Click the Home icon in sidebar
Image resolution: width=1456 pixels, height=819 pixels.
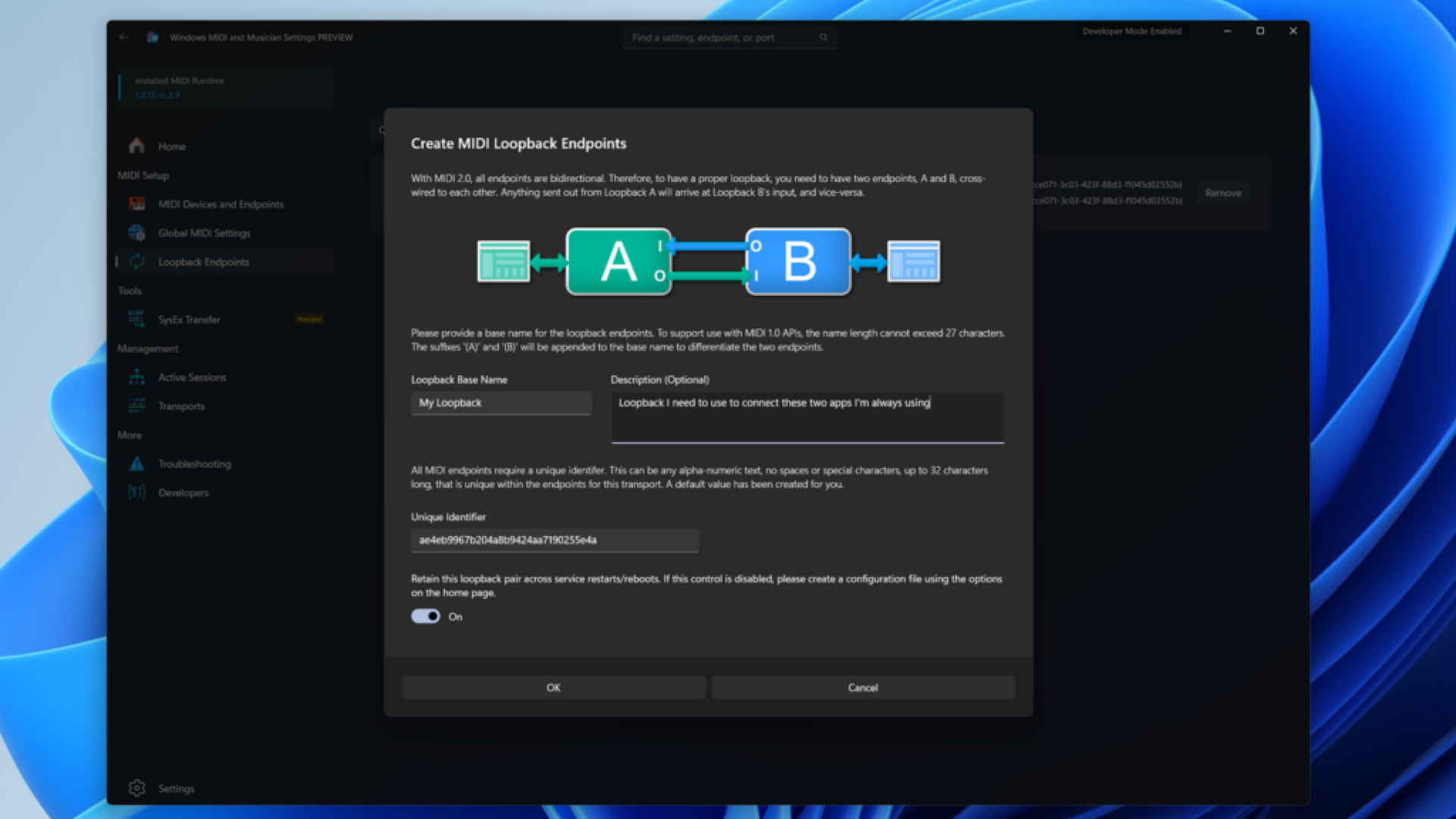136,146
